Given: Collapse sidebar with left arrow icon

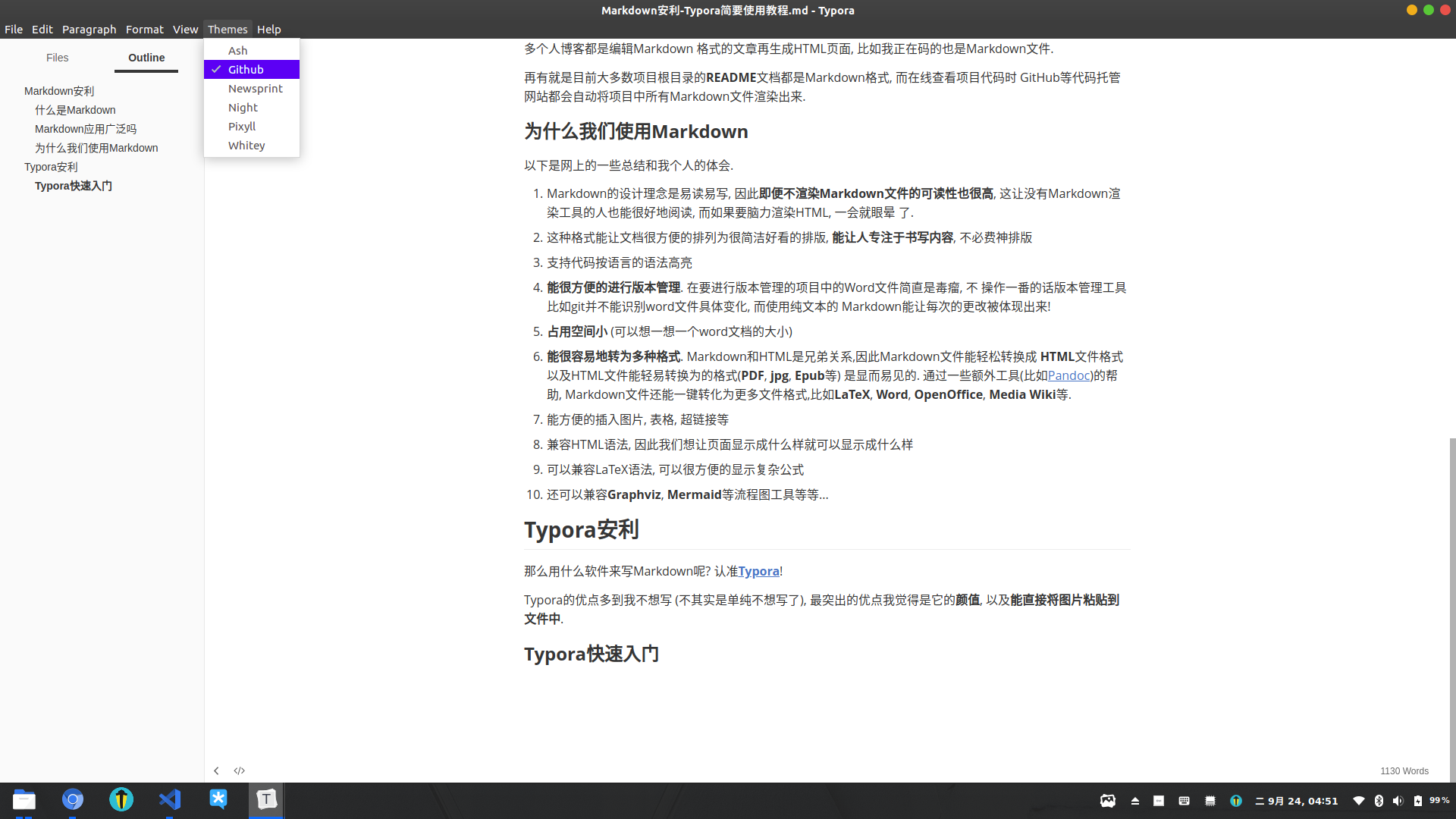Looking at the screenshot, I should (x=216, y=770).
